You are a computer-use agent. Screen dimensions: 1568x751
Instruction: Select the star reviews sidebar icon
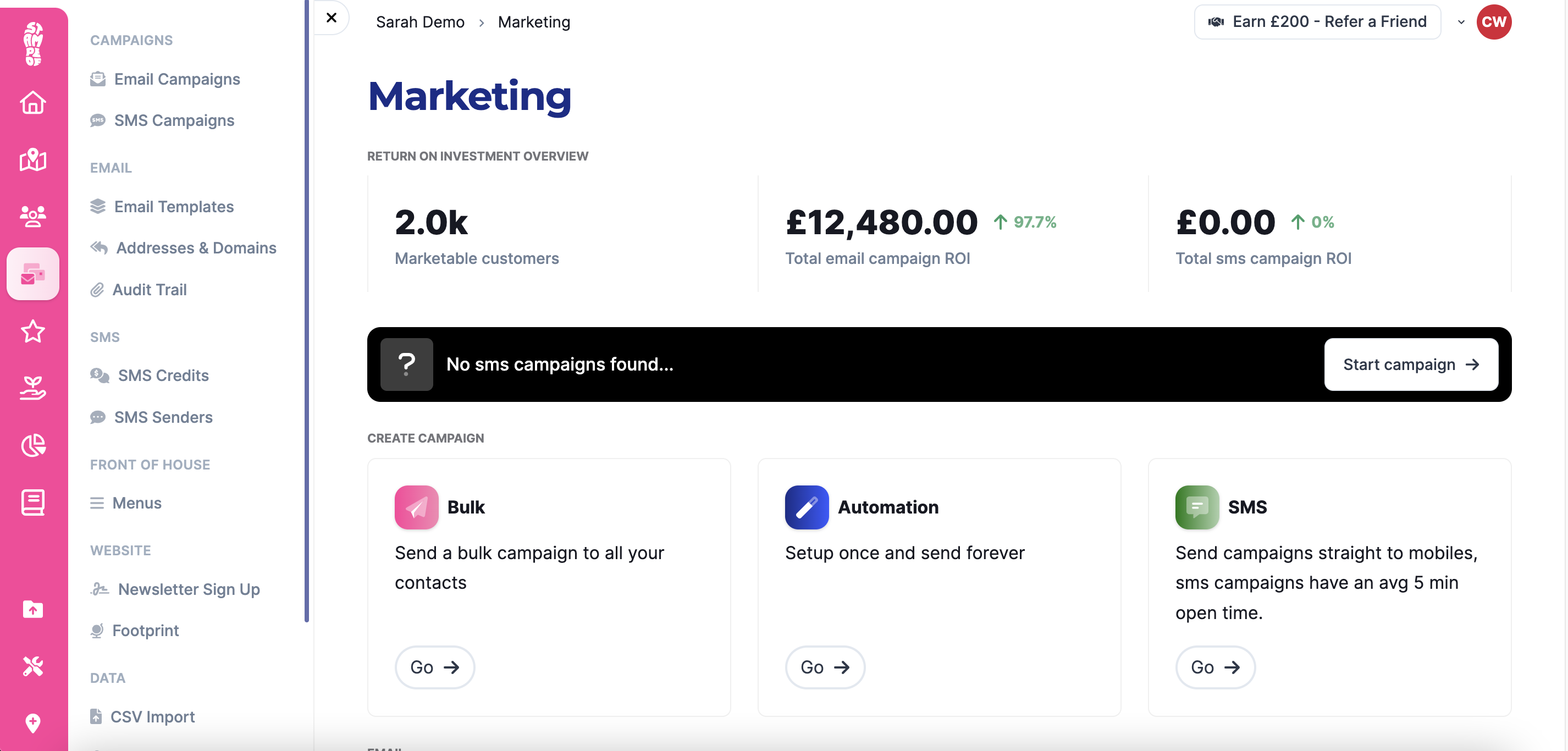[x=33, y=332]
